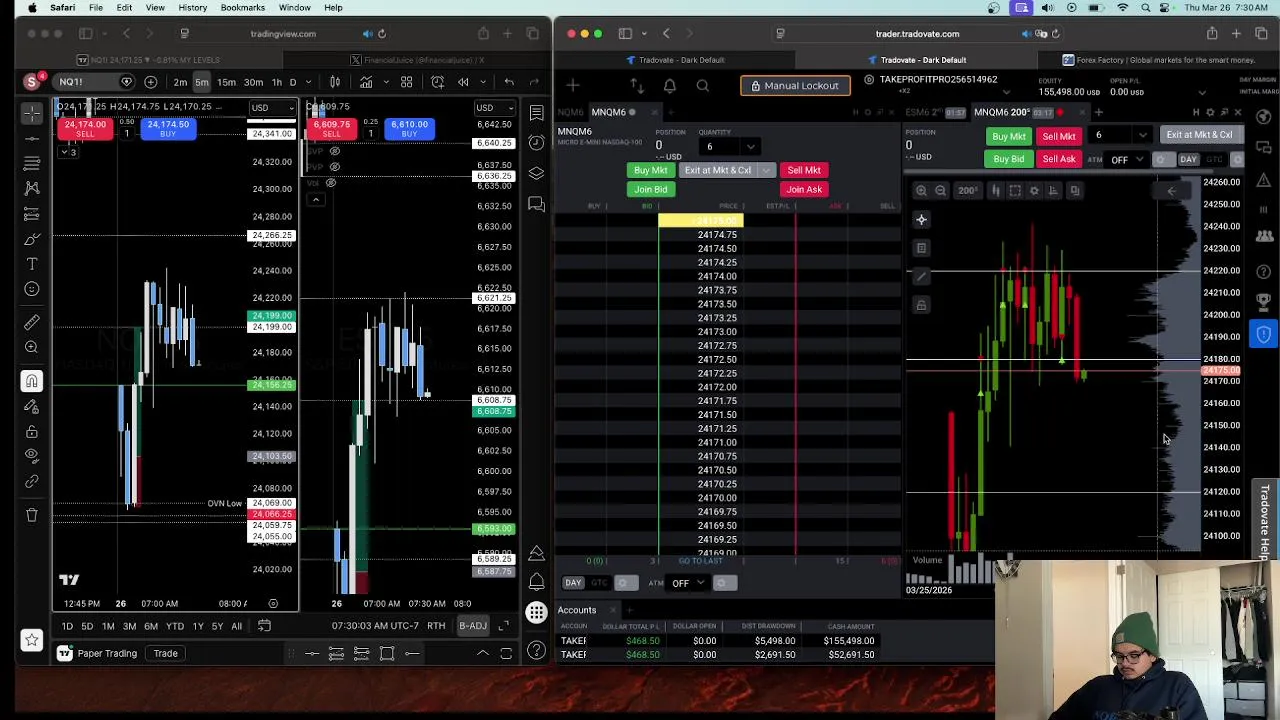Click the zoom in magnifier tool
1280x720 pixels.
click(x=32, y=347)
